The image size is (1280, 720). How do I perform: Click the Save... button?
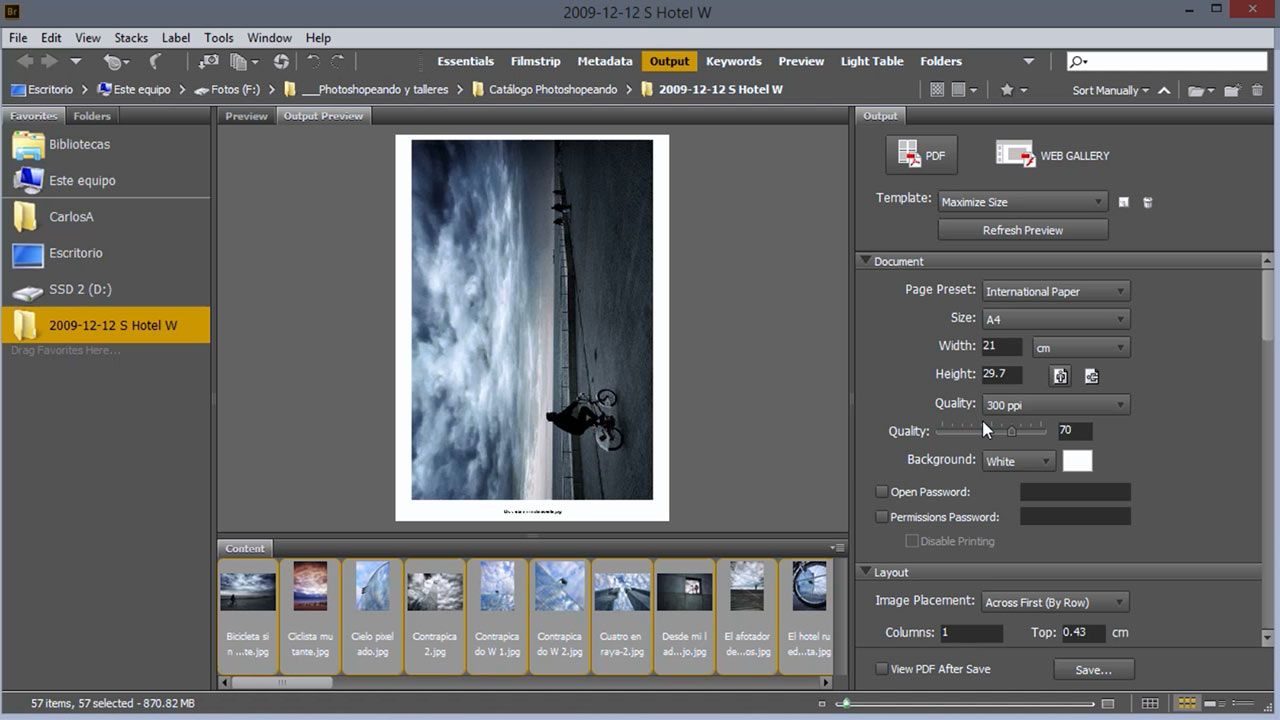click(1093, 670)
